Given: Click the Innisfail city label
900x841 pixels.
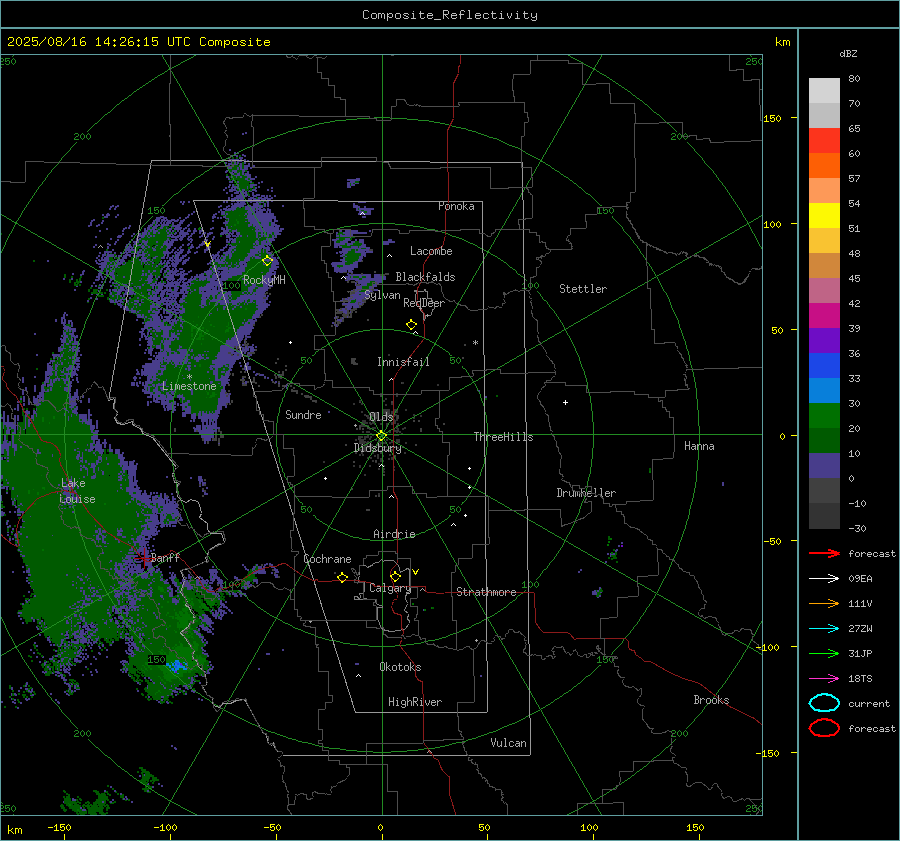Looking at the screenshot, I should tap(403, 362).
